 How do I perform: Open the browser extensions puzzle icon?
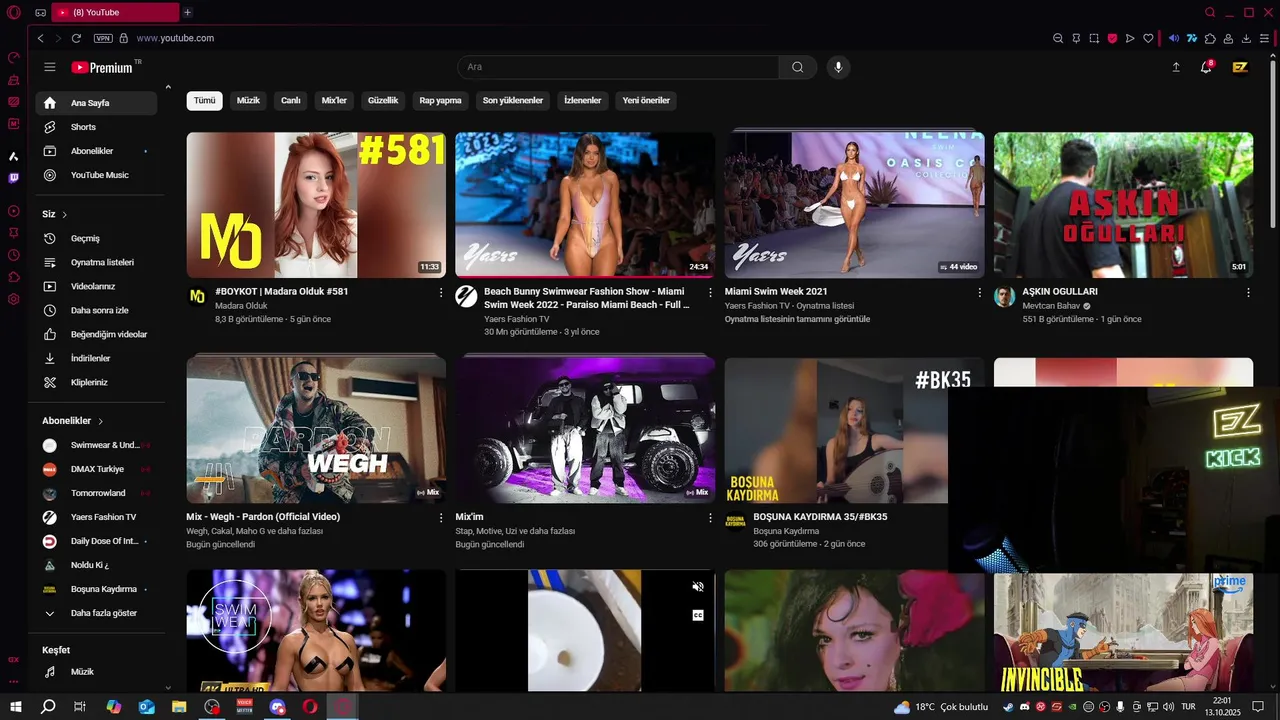tap(1210, 38)
